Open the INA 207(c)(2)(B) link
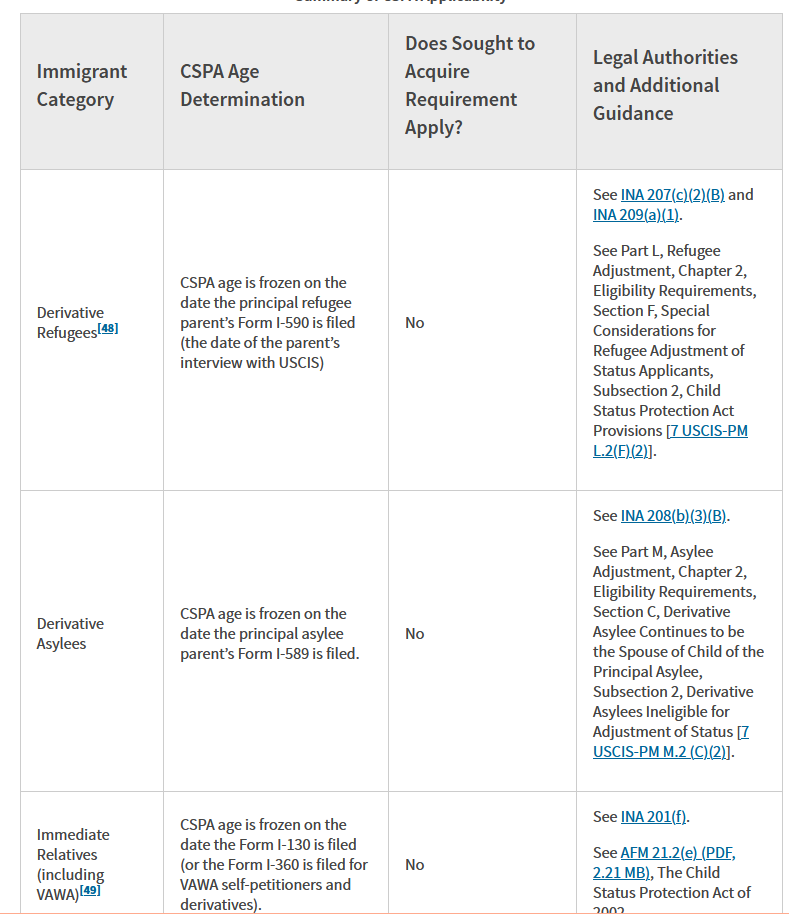 672,195
